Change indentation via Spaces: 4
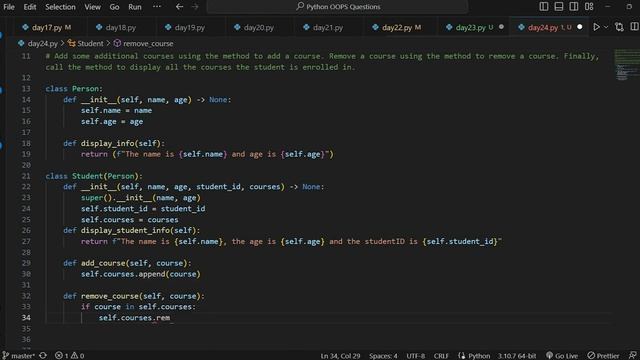This screenshot has width=640, height=360. (x=383, y=356)
